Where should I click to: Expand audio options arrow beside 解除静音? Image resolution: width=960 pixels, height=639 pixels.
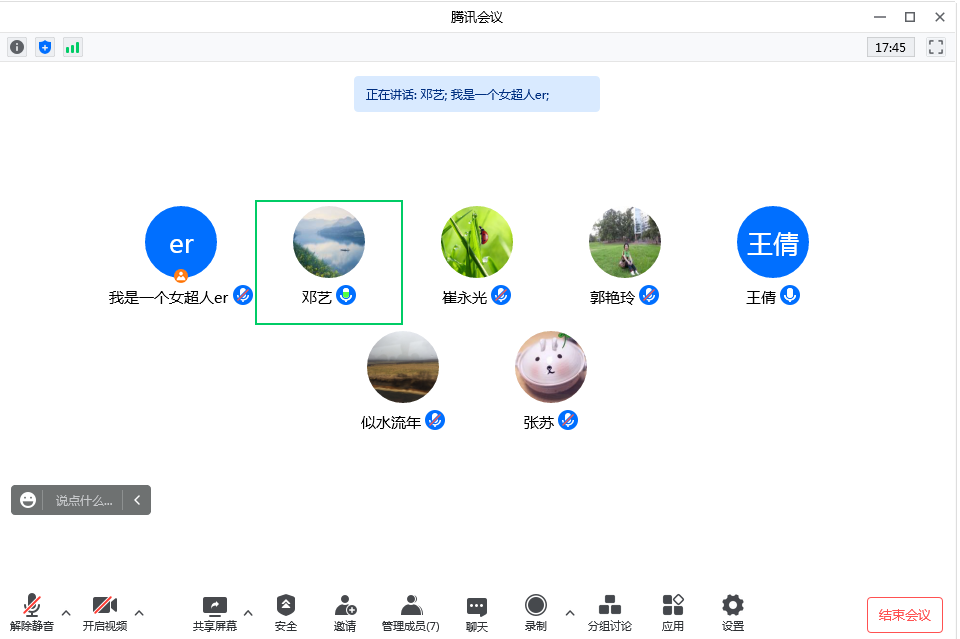pyautogui.click(x=66, y=613)
